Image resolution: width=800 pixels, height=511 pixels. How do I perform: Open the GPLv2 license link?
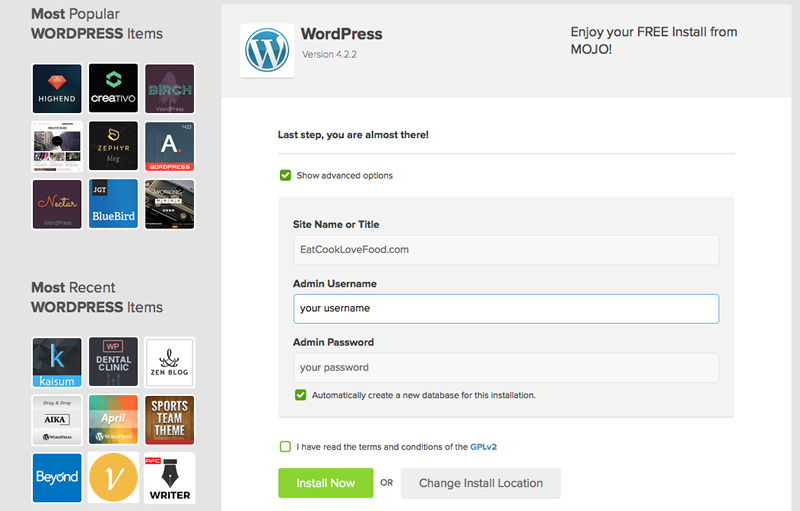pos(483,447)
